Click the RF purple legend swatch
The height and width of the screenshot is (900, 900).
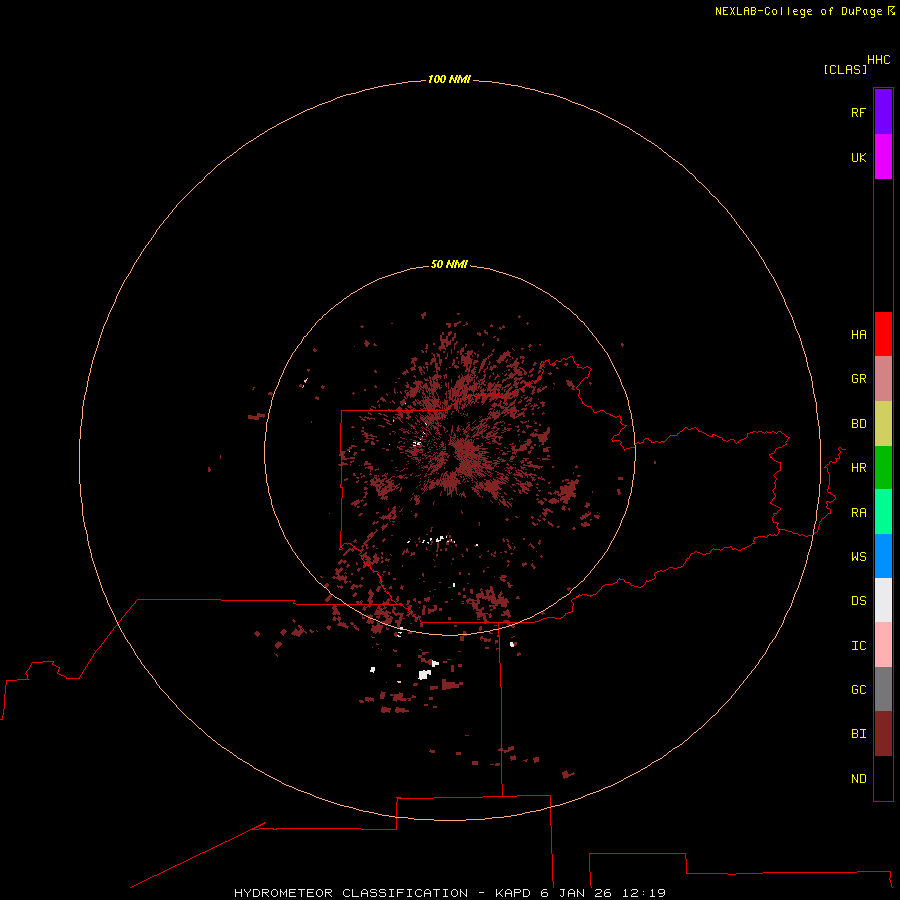[x=883, y=112]
